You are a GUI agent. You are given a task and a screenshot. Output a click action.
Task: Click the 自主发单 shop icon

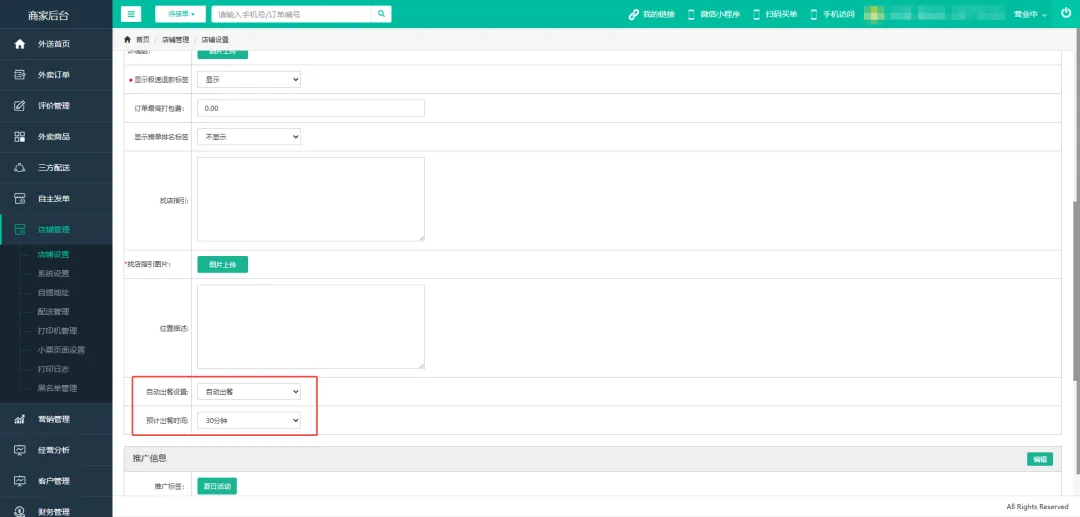[x=20, y=199]
